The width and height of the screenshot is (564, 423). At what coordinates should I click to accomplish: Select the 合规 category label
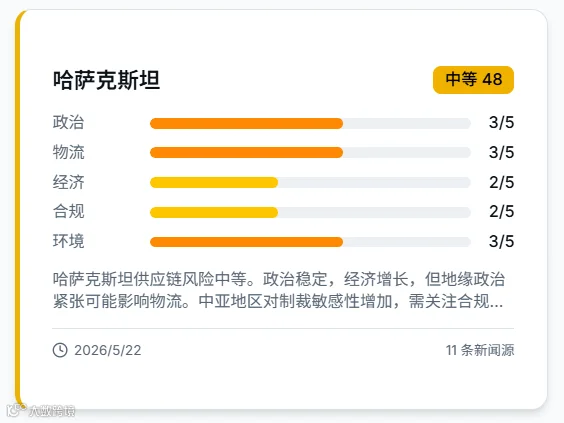tap(68, 211)
